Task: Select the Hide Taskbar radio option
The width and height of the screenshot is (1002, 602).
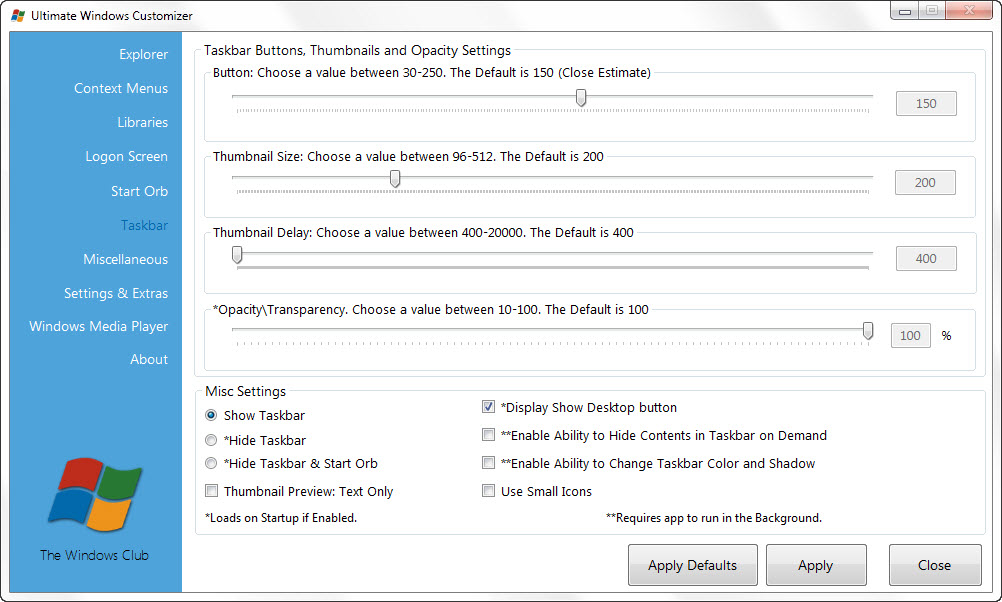Action: [211, 439]
